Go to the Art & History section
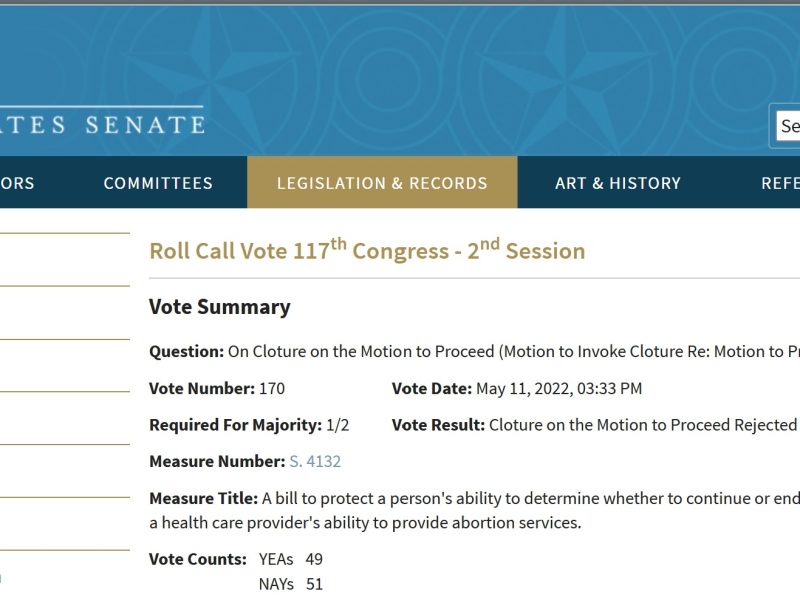This screenshot has height=600, width=800. [x=618, y=183]
